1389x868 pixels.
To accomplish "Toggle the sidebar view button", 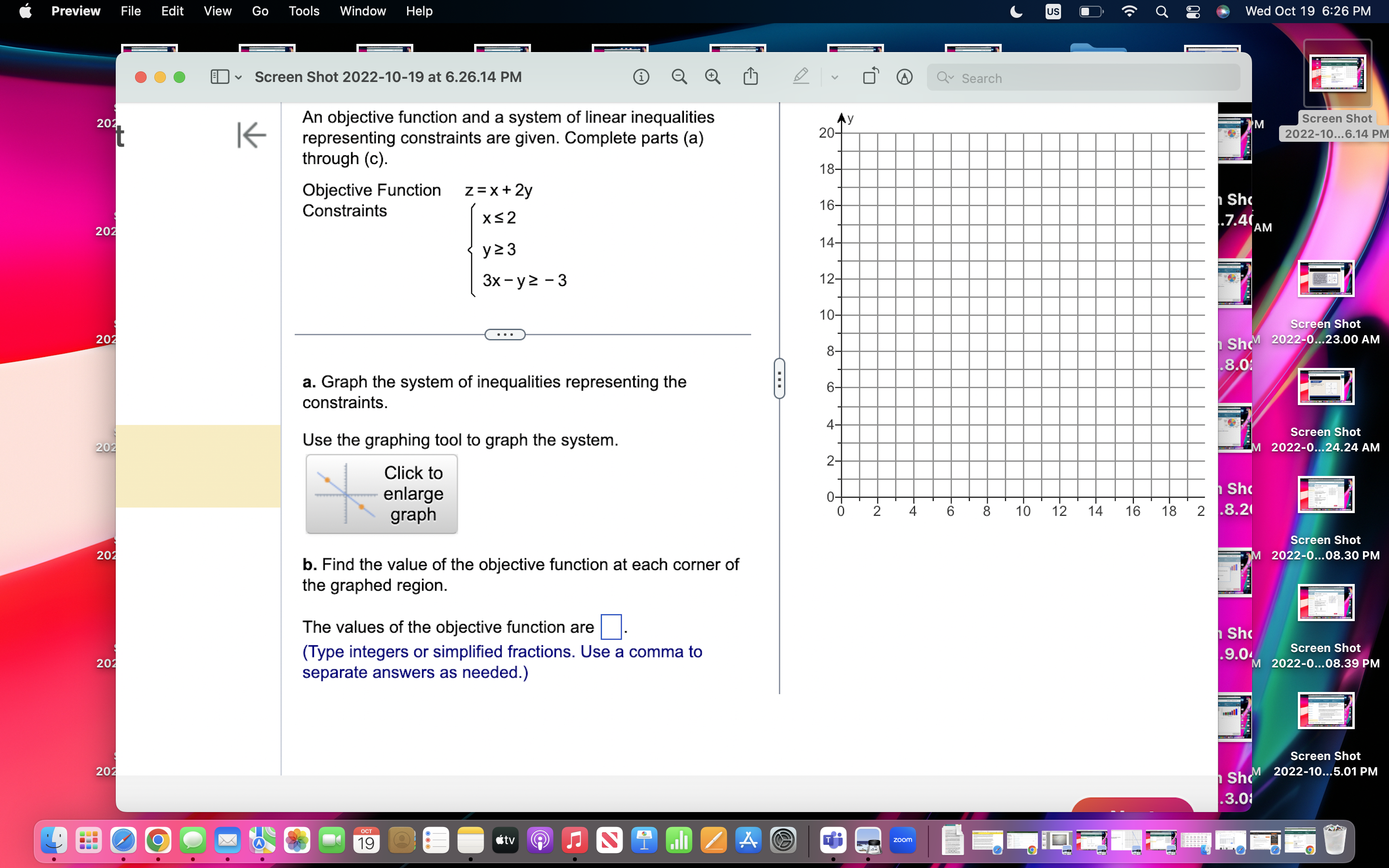I will point(219,77).
